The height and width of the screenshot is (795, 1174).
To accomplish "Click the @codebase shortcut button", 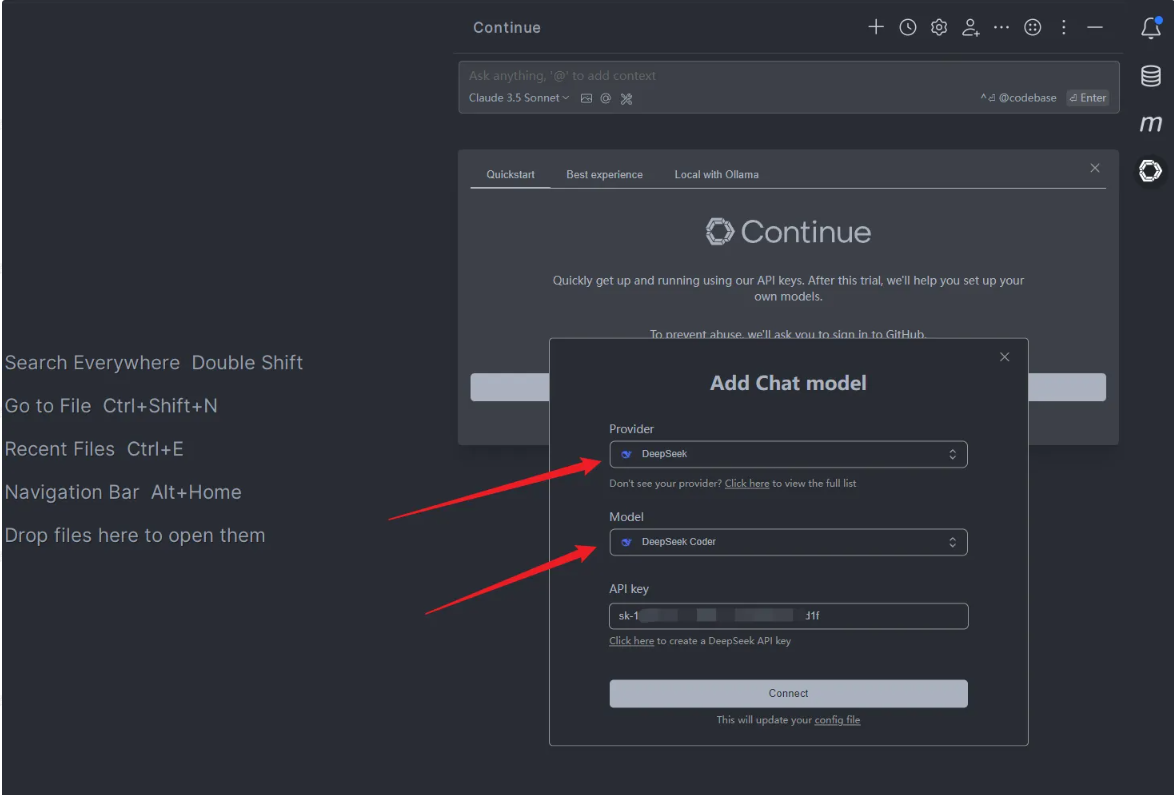I will [x=1019, y=98].
